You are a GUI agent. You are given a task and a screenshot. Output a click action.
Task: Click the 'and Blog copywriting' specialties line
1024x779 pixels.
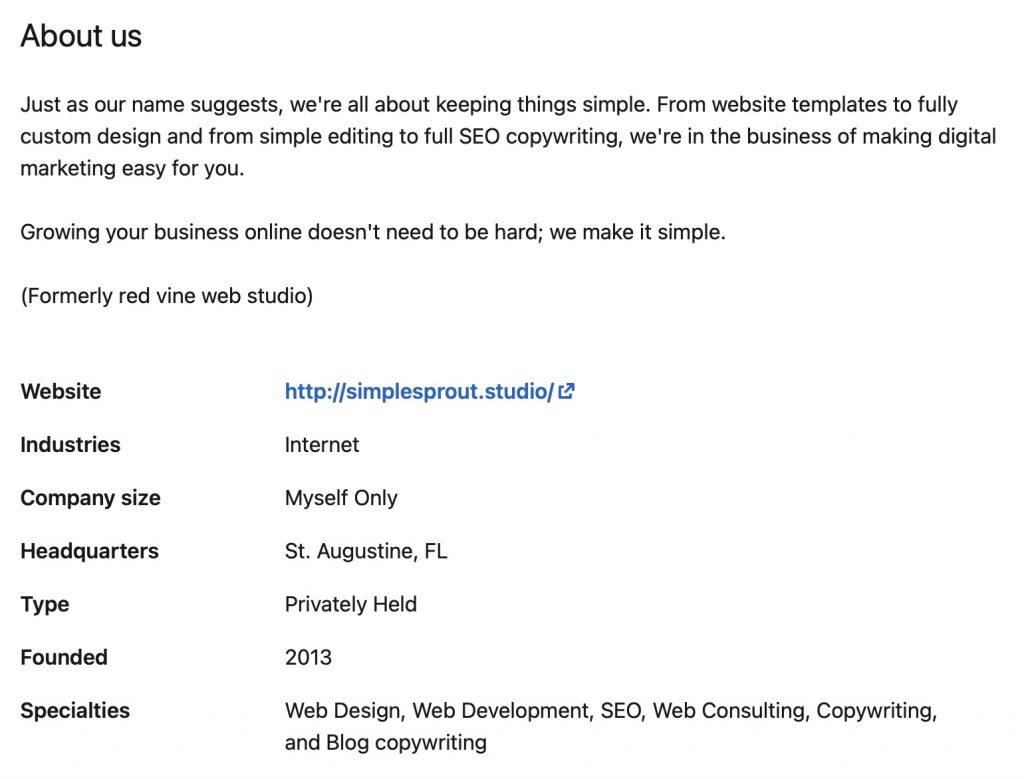point(386,743)
